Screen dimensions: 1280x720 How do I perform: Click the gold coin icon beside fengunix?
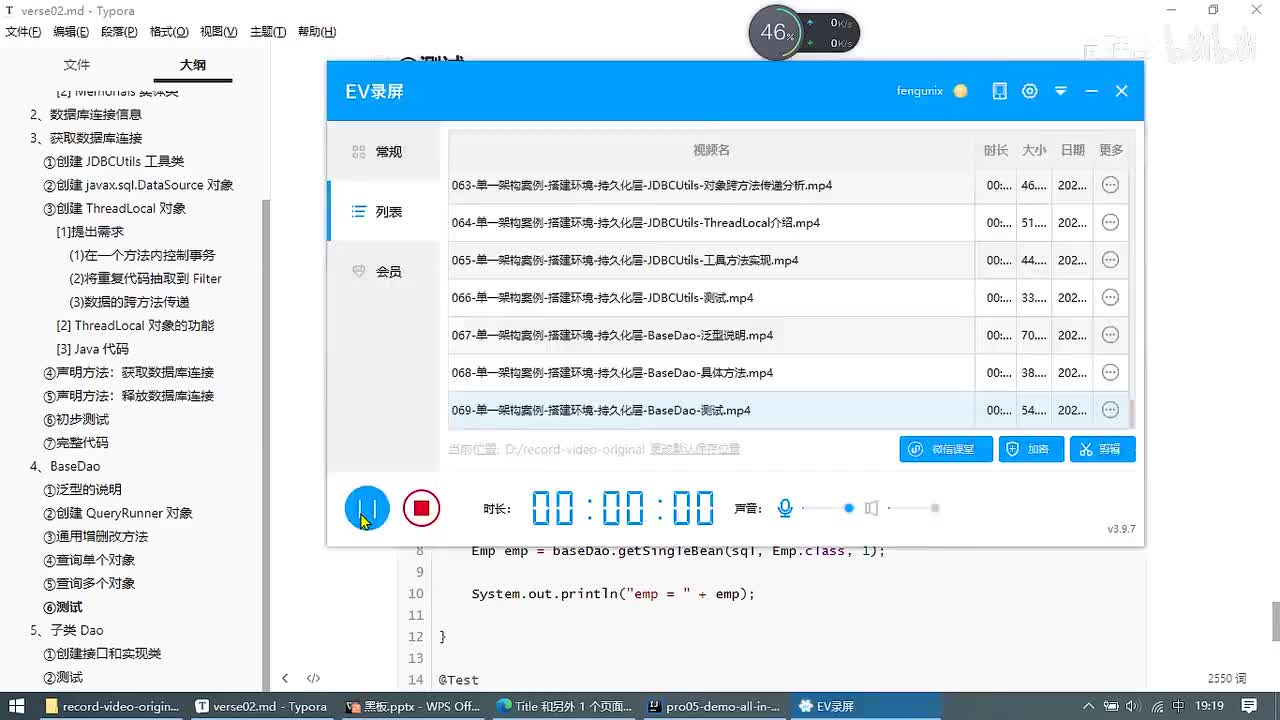[x=961, y=91]
